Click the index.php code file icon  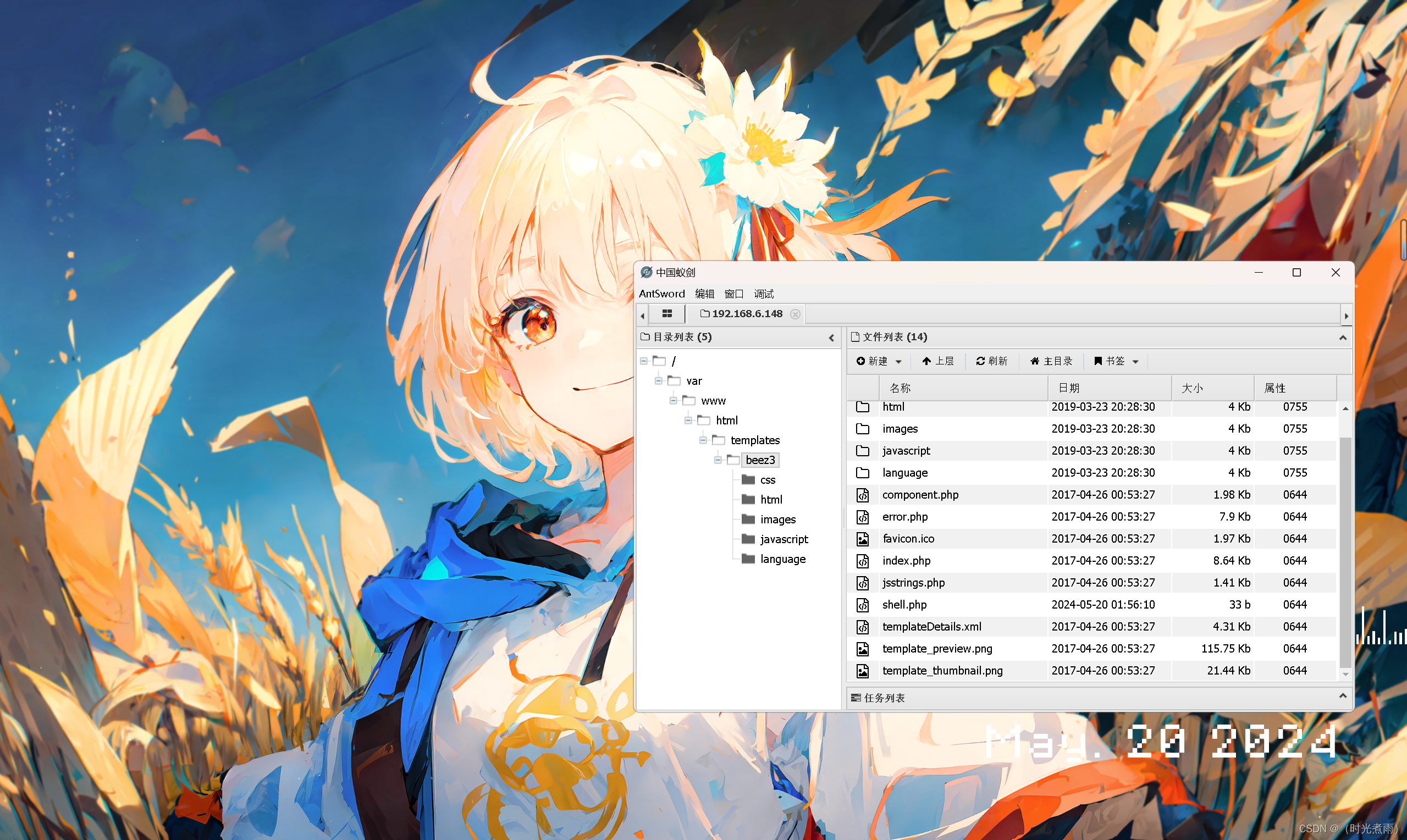tap(863, 561)
